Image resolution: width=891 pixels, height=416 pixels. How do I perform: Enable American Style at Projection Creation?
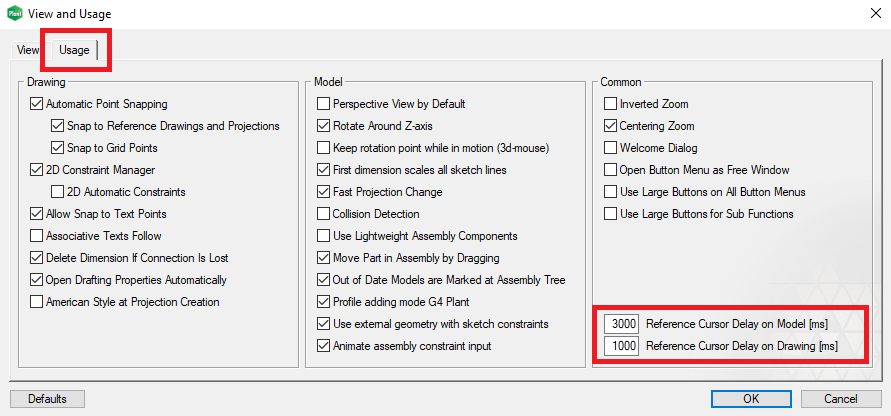37,302
